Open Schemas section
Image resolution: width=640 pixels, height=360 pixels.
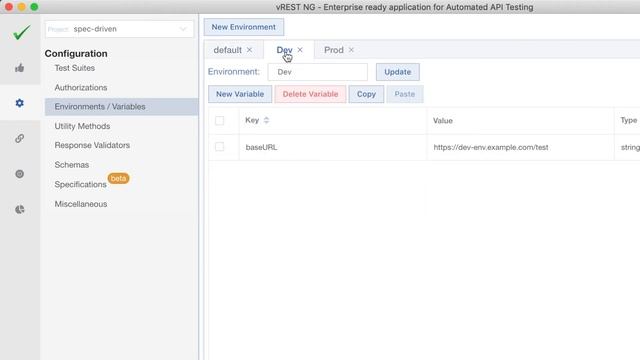click(72, 164)
